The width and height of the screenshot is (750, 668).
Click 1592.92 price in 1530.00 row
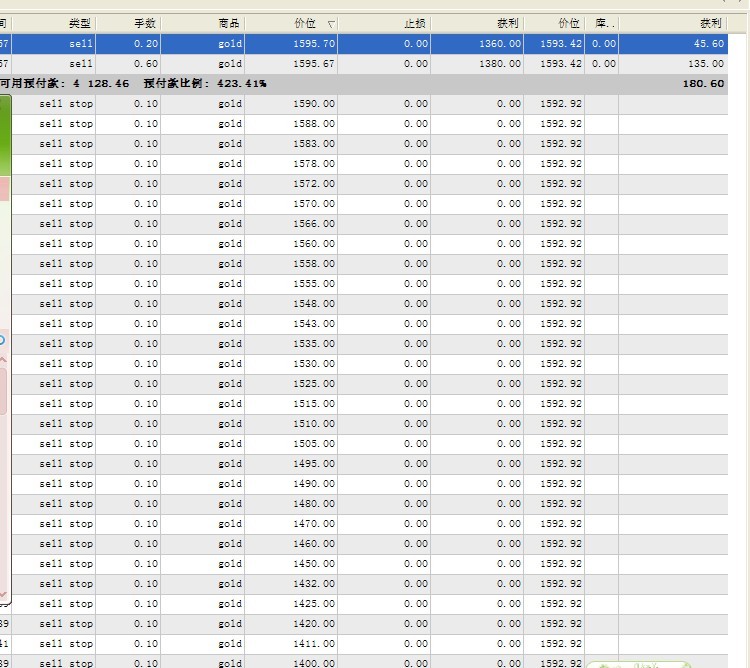click(561, 364)
